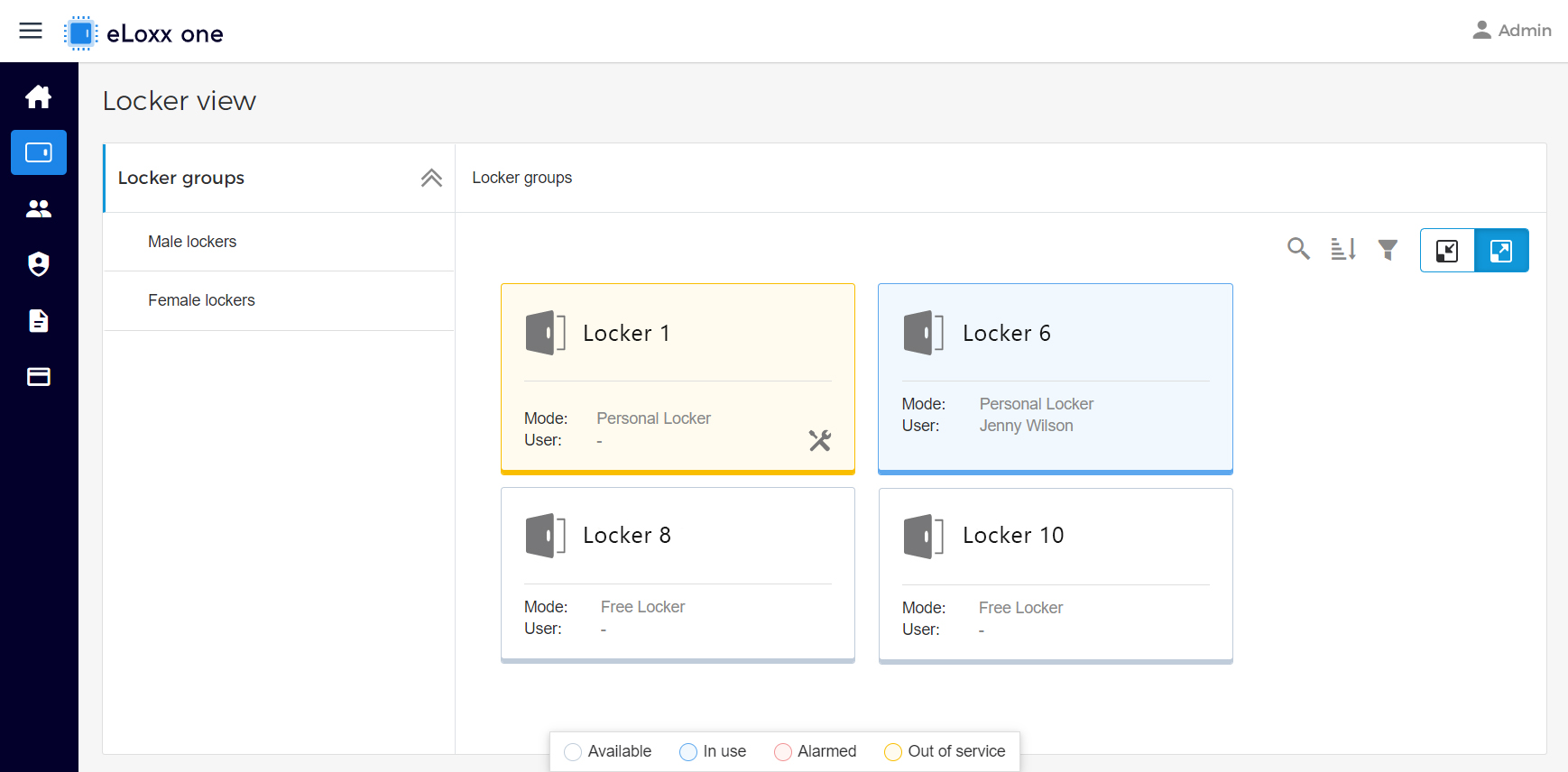The height and width of the screenshot is (772, 1568).
Task: Select the Locker view sidebar icon
Action: coord(39,152)
